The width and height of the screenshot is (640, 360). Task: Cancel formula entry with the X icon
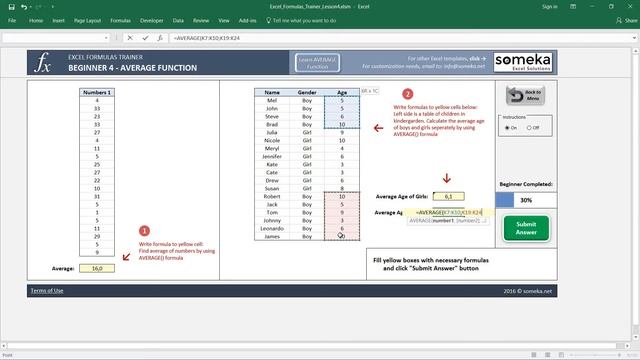tap(130, 38)
